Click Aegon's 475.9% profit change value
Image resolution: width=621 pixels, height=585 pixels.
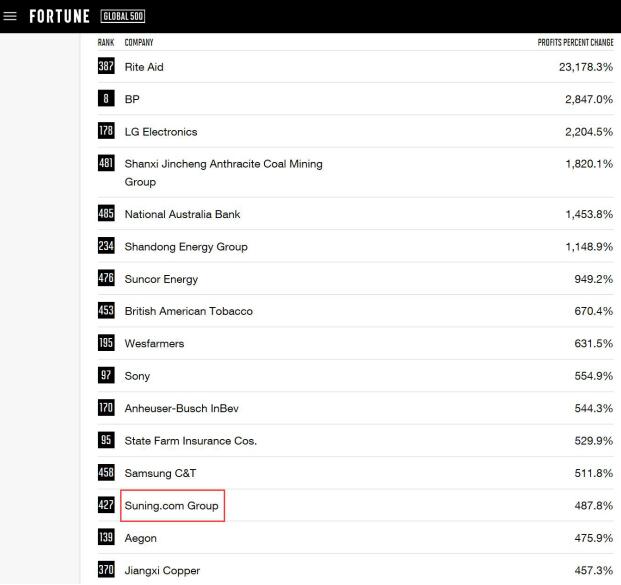pos(594,538)
